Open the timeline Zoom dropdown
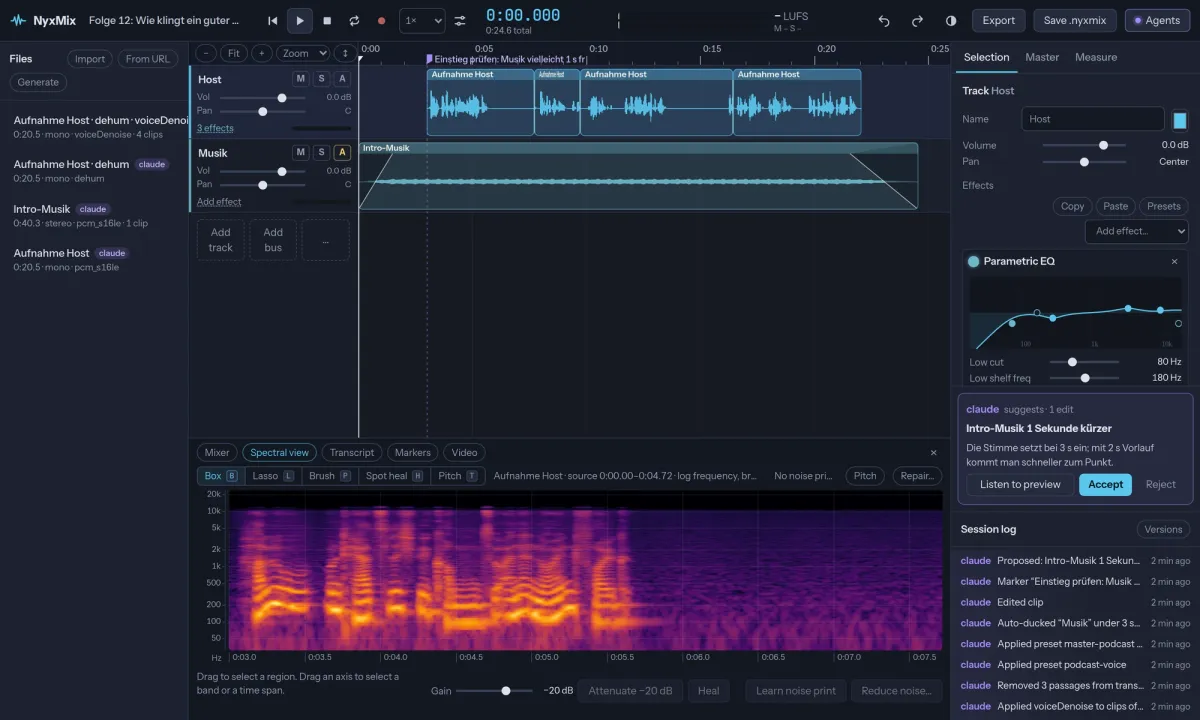1200x720 pixels. pyautogui.click(x=303, y=53)
